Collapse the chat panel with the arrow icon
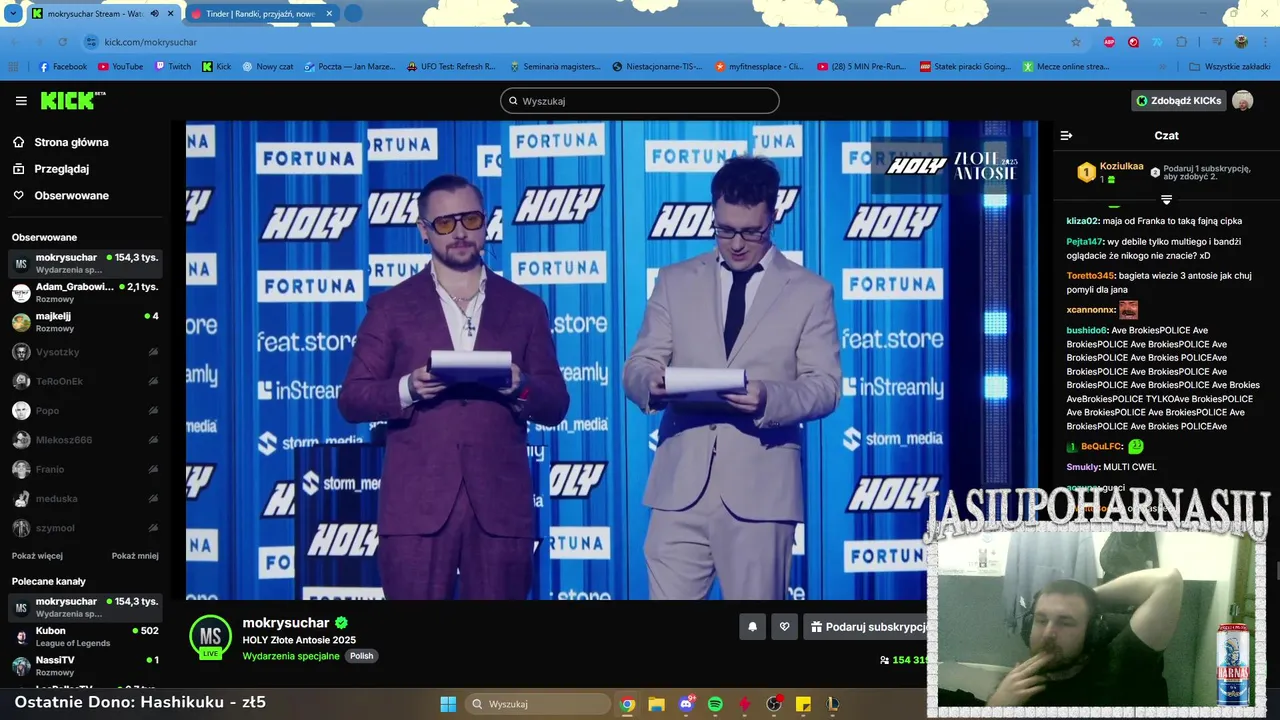The width and height of the screenshot is (1280, 720). point(1066,135)
